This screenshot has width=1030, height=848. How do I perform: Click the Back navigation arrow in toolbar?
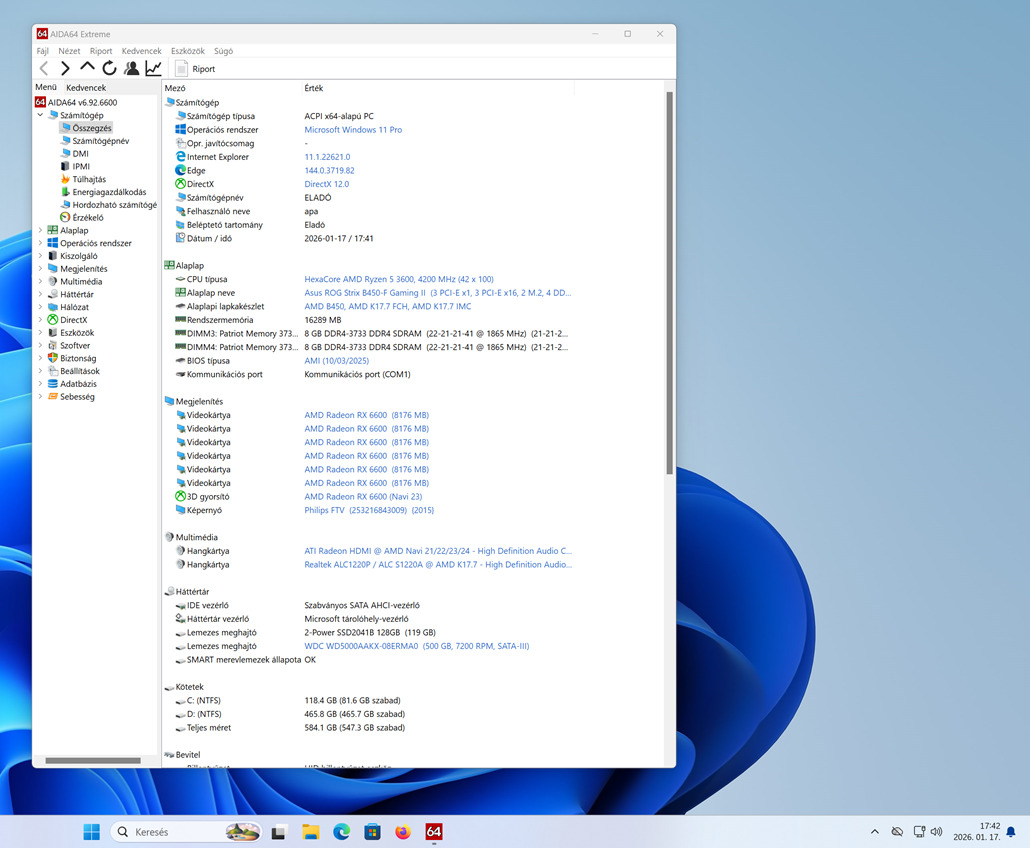(x=44, y=69)
